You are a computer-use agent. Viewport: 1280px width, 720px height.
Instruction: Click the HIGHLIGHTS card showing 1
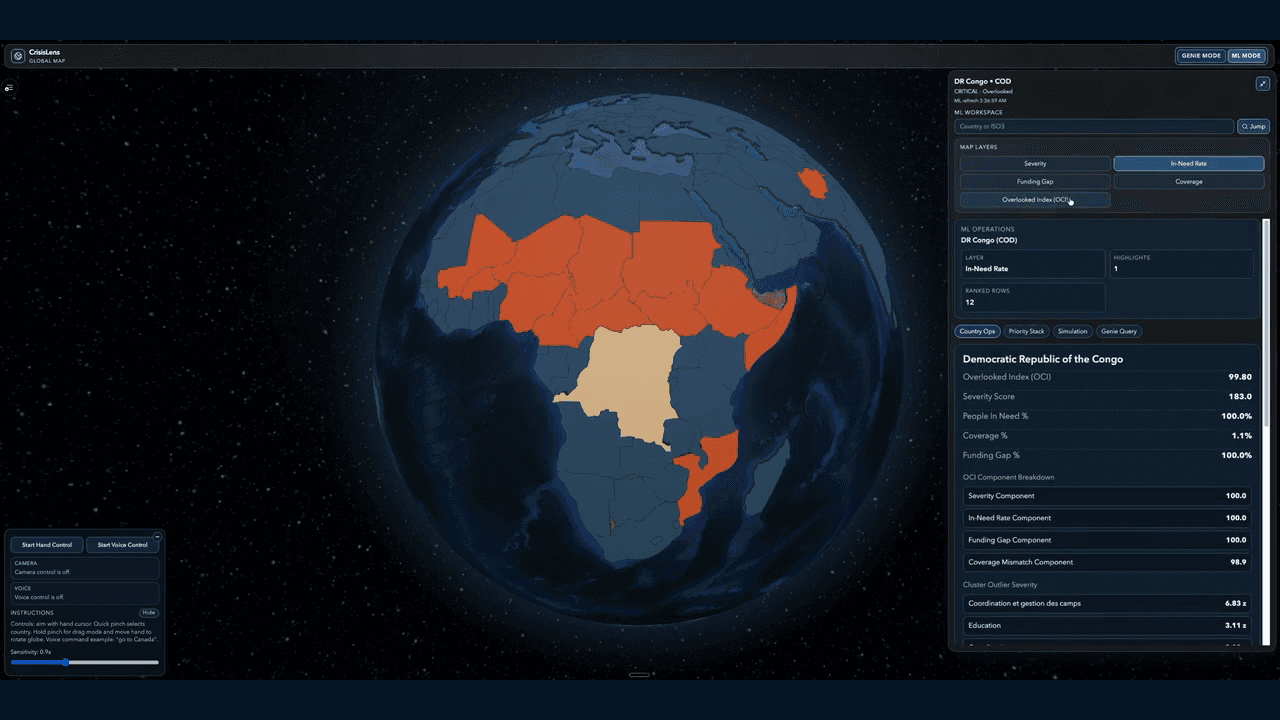1181,264
